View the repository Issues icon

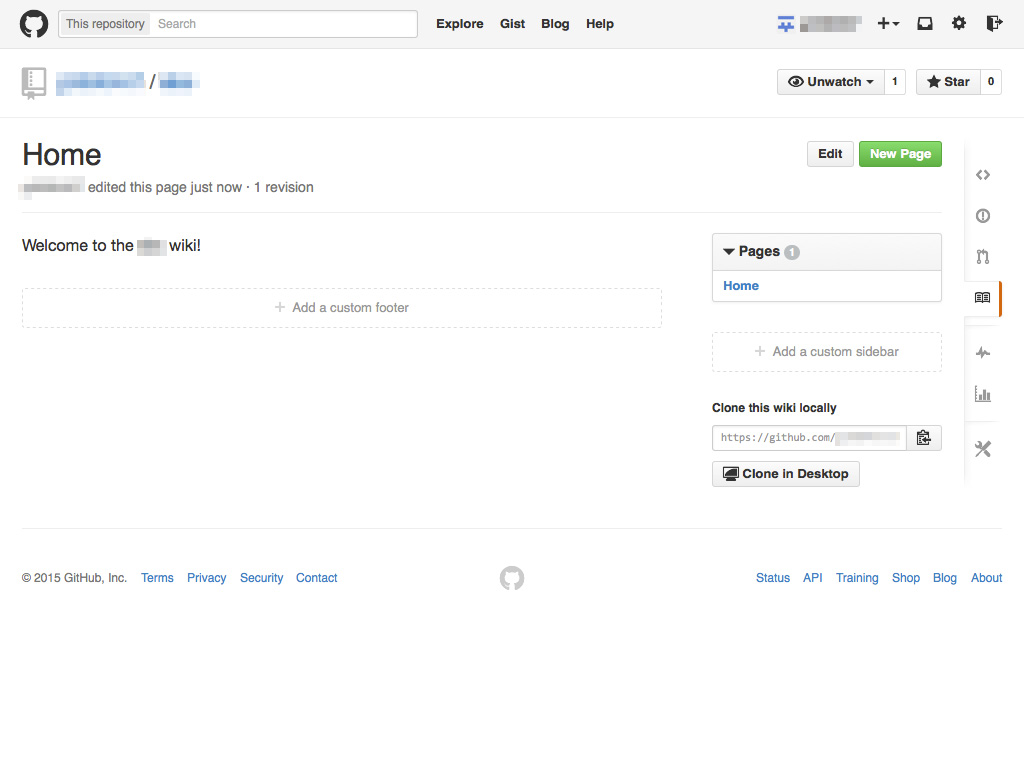point(982,215)
